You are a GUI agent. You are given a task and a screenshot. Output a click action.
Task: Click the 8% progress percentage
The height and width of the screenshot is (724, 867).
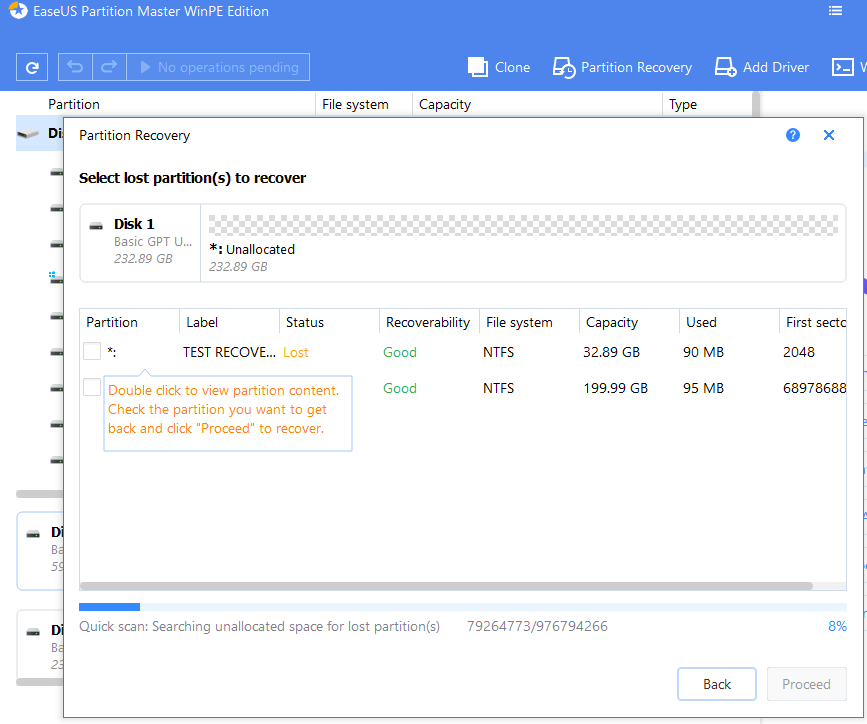(x=837, y=626)
